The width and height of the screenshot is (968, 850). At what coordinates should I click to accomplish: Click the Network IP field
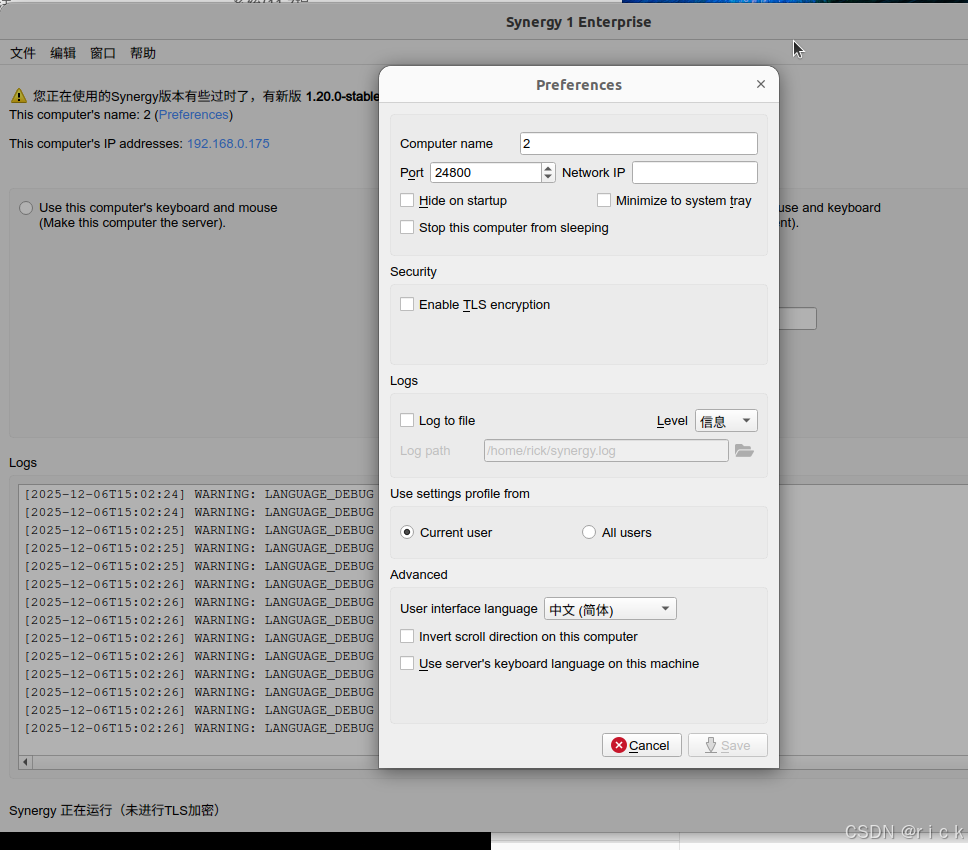click(x=695, y=173)
